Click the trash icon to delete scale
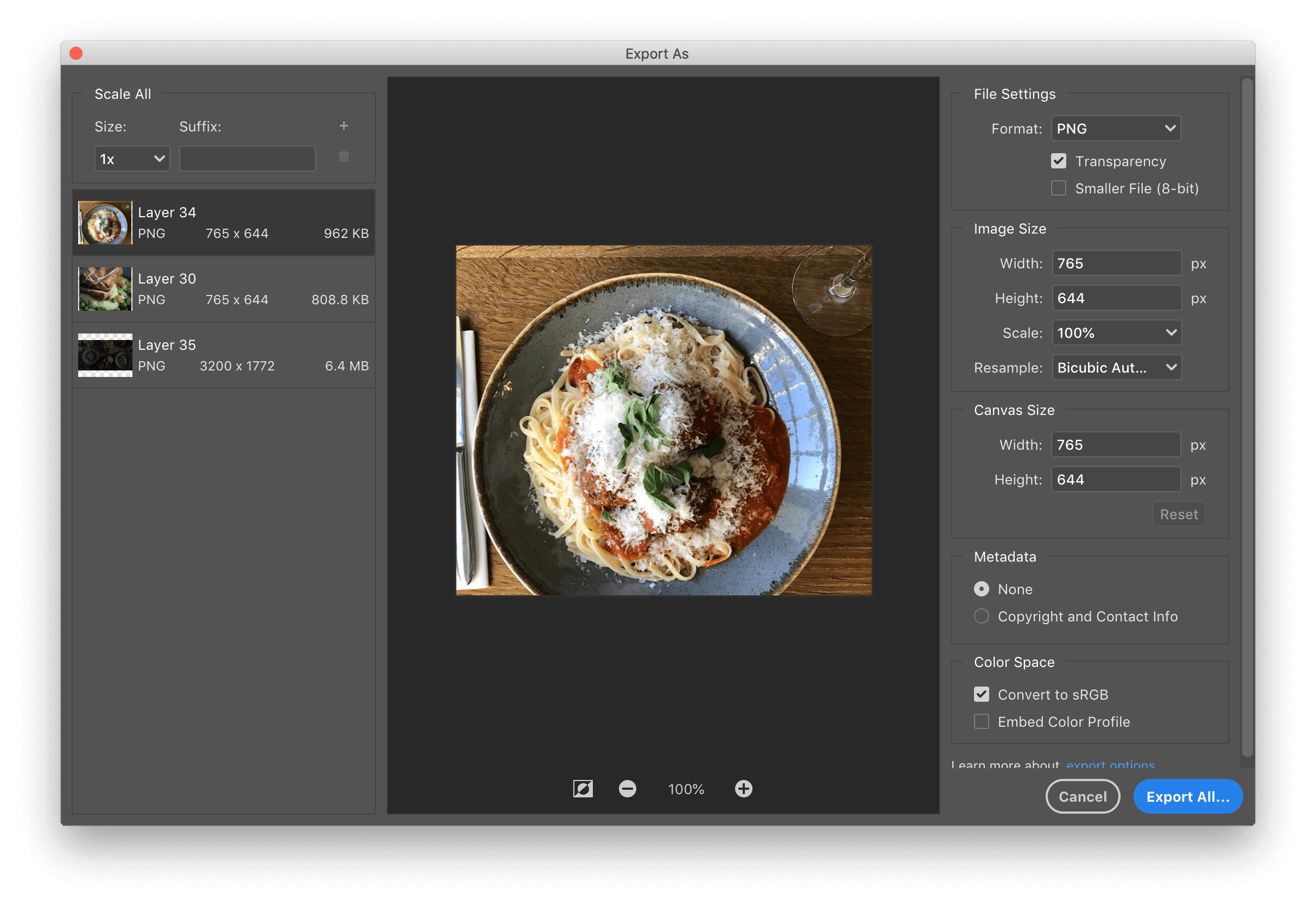1316x906 pixels. click(344, 156)
